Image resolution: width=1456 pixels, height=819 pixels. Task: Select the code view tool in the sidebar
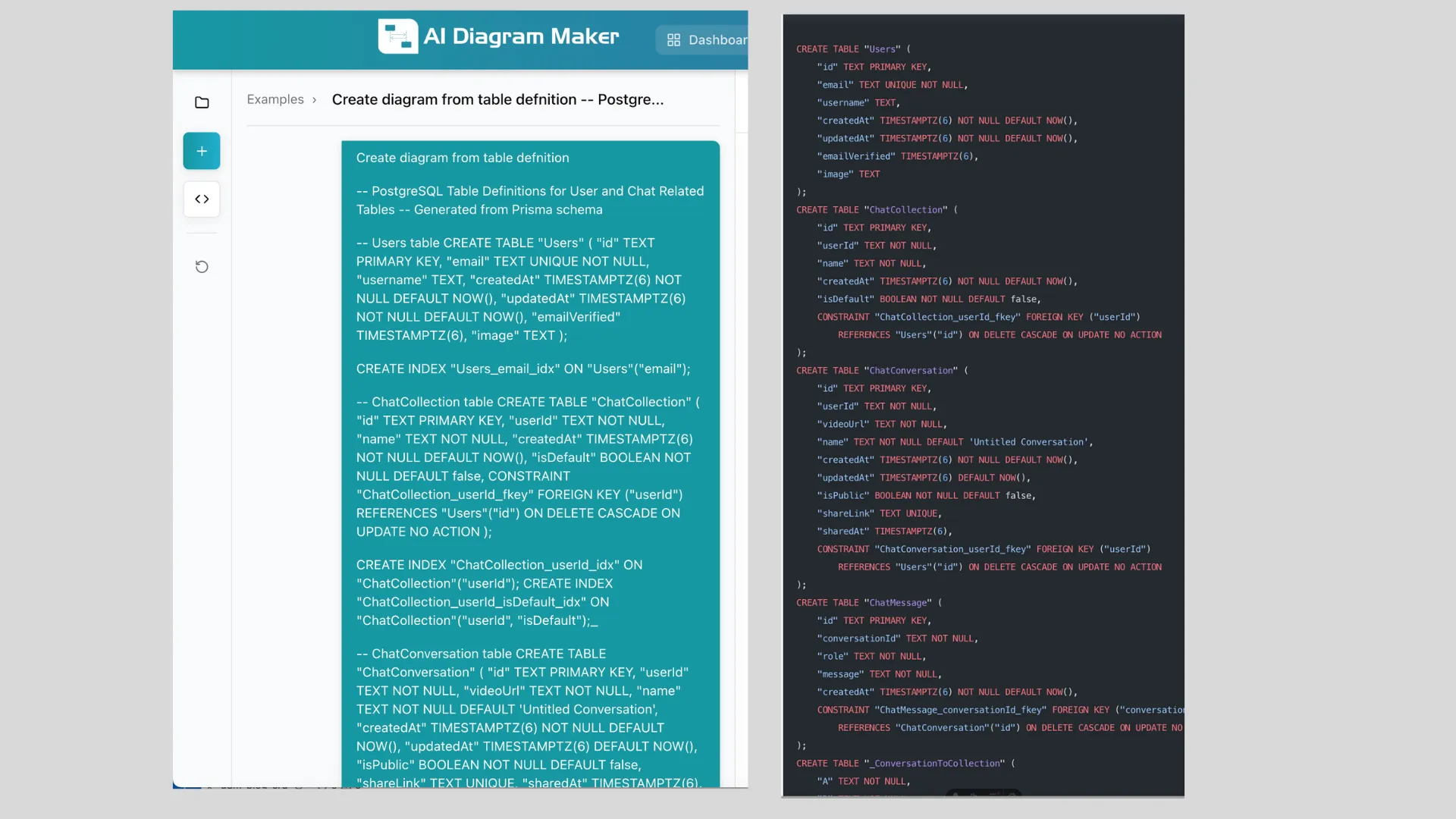(x=201, y=199)
